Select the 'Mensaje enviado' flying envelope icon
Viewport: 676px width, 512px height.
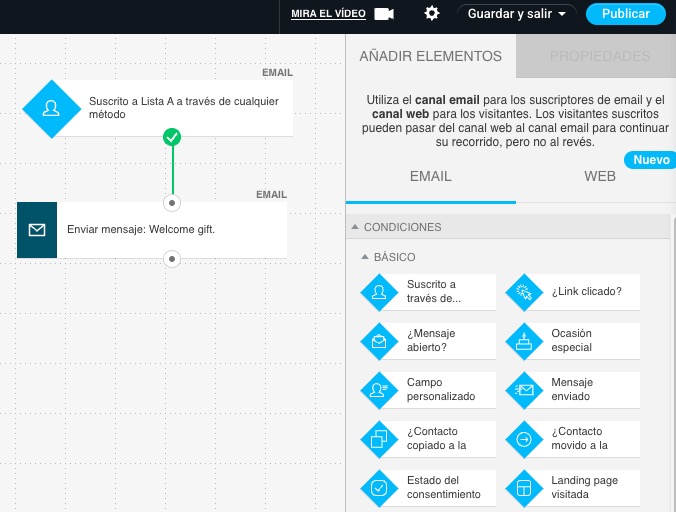pos(524,390)
